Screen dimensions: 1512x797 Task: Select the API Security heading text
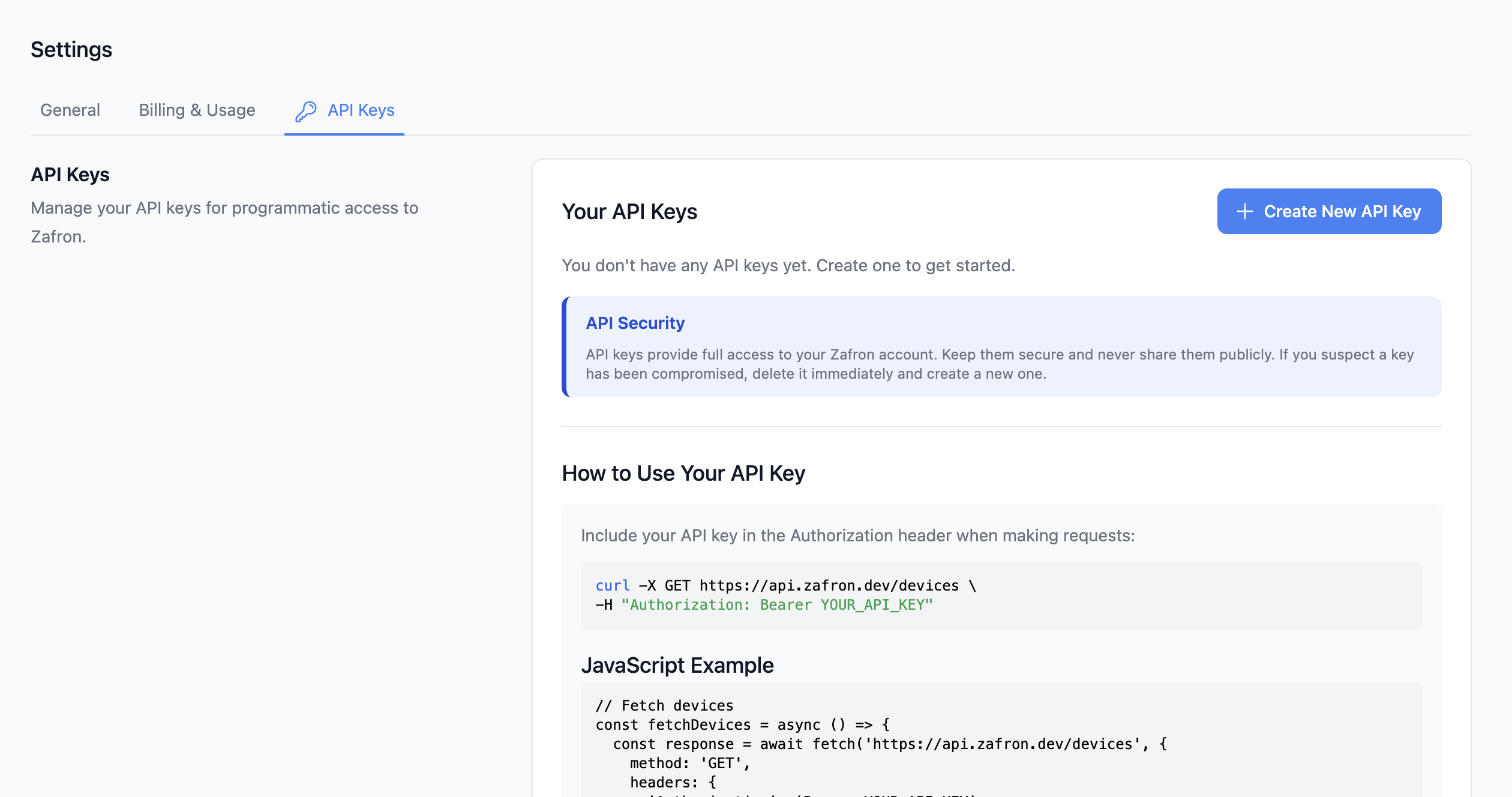[x=635, y=323]
